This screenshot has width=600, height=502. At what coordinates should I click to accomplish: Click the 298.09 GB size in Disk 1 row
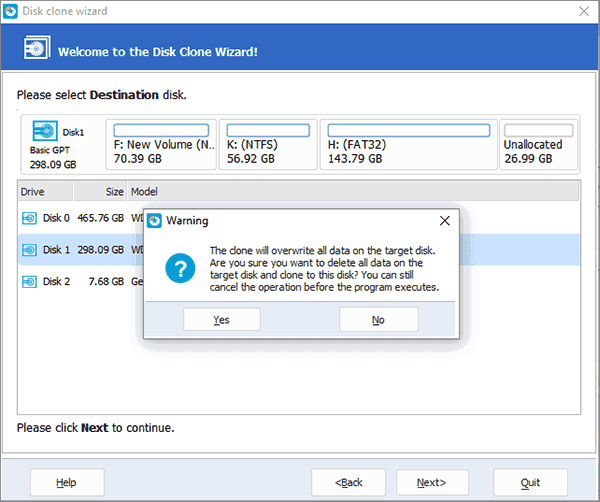pos(101,250)
